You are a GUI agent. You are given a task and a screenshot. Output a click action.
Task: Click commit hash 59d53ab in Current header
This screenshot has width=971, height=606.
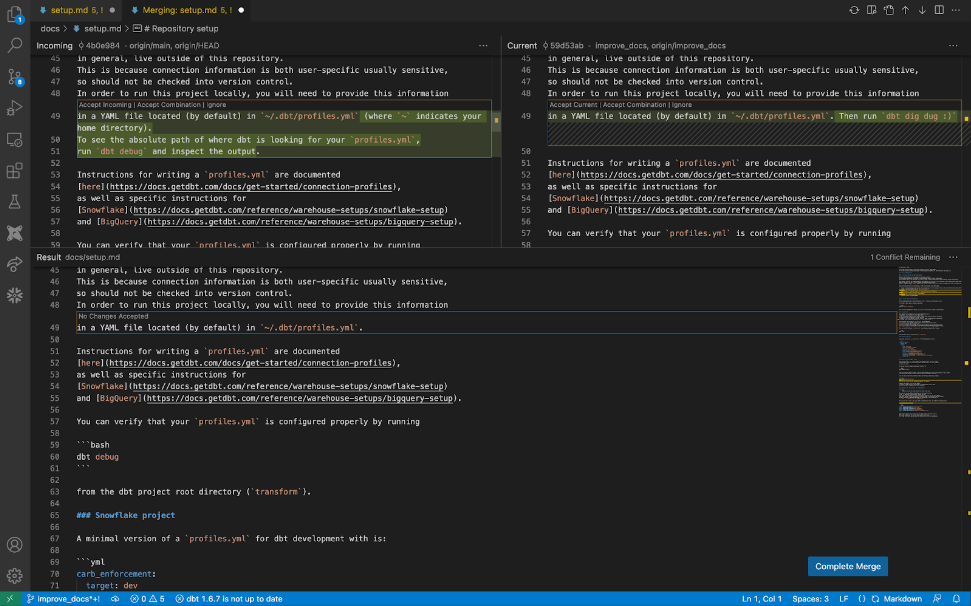pos(567,46)
